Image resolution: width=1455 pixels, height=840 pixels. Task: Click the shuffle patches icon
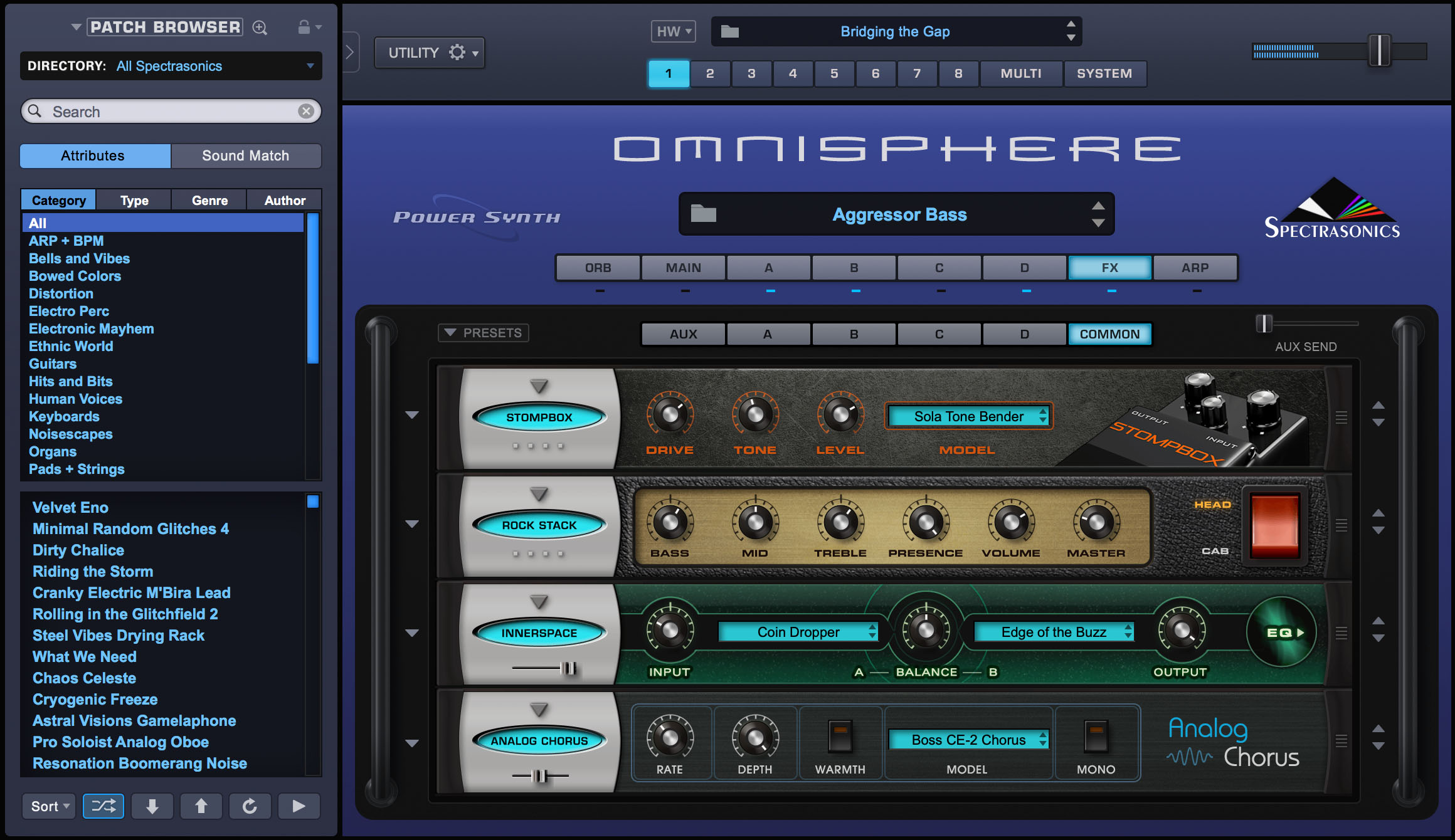(x=103, y=806)
